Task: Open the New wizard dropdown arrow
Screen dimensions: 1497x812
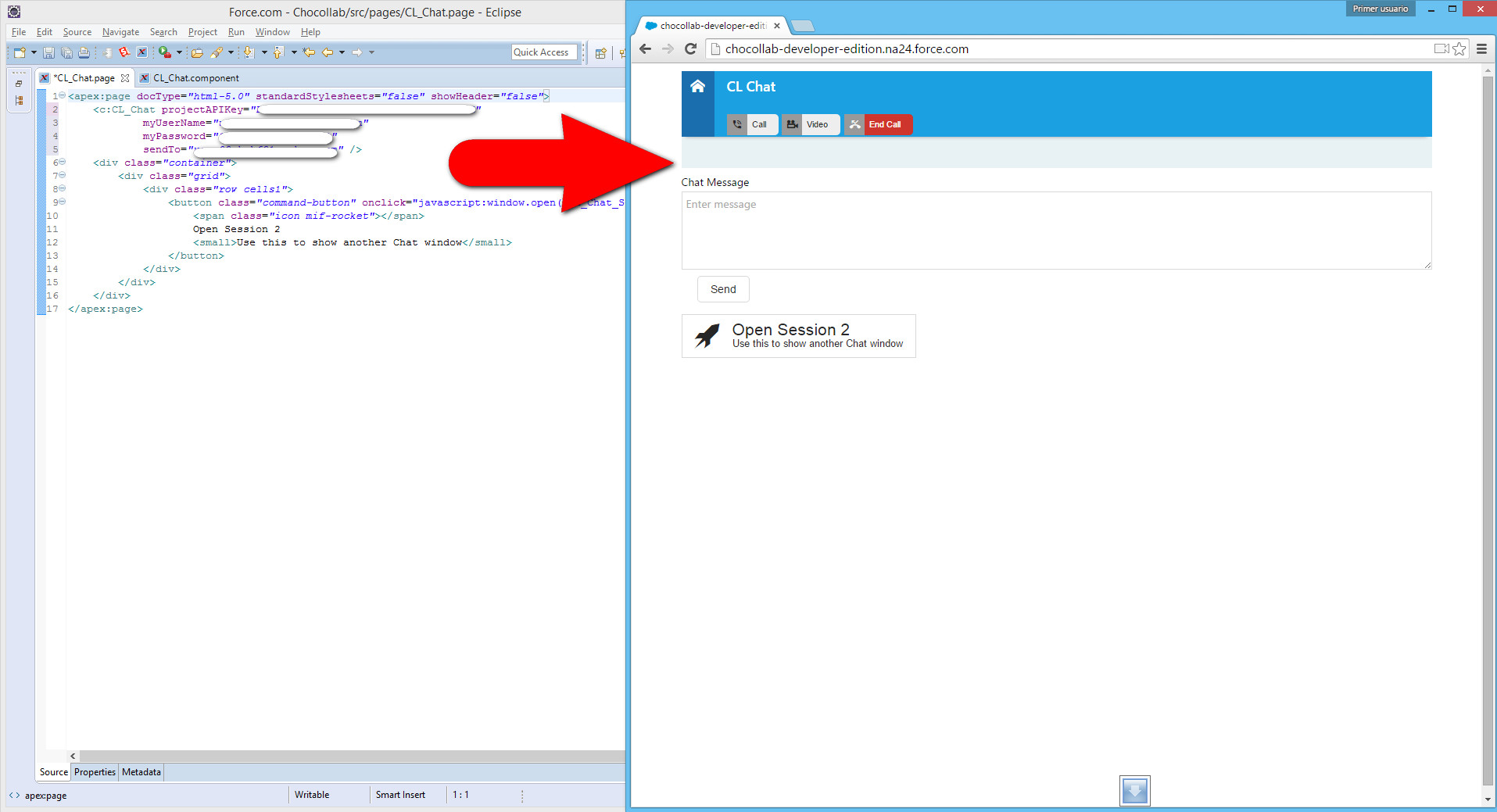Action: 34,52
